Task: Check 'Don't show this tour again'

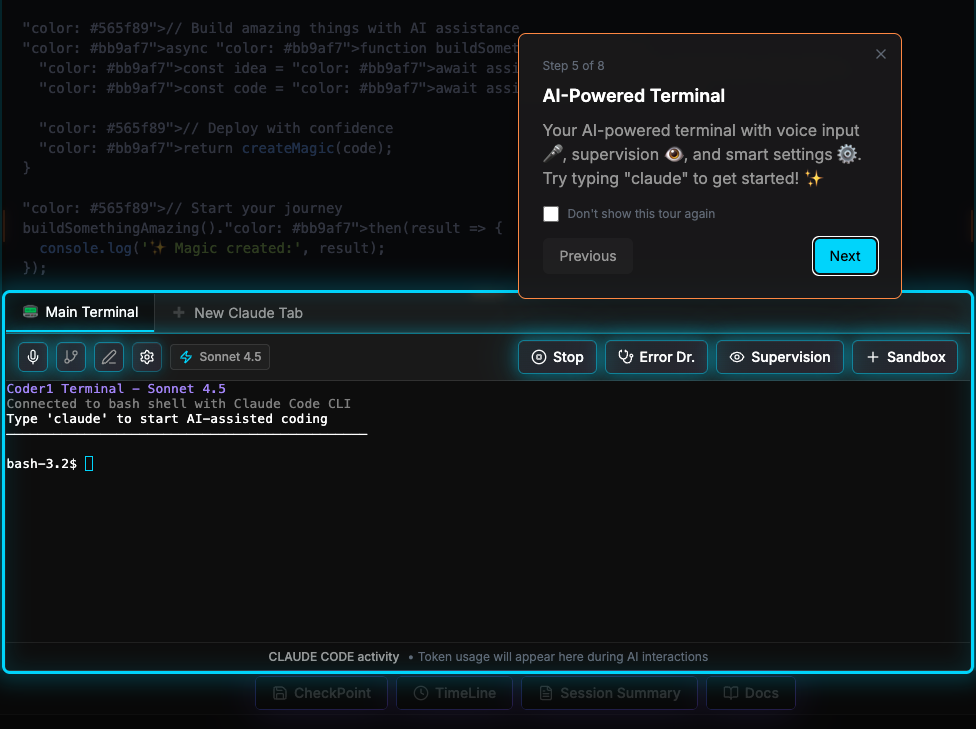Action: (550, 213)
